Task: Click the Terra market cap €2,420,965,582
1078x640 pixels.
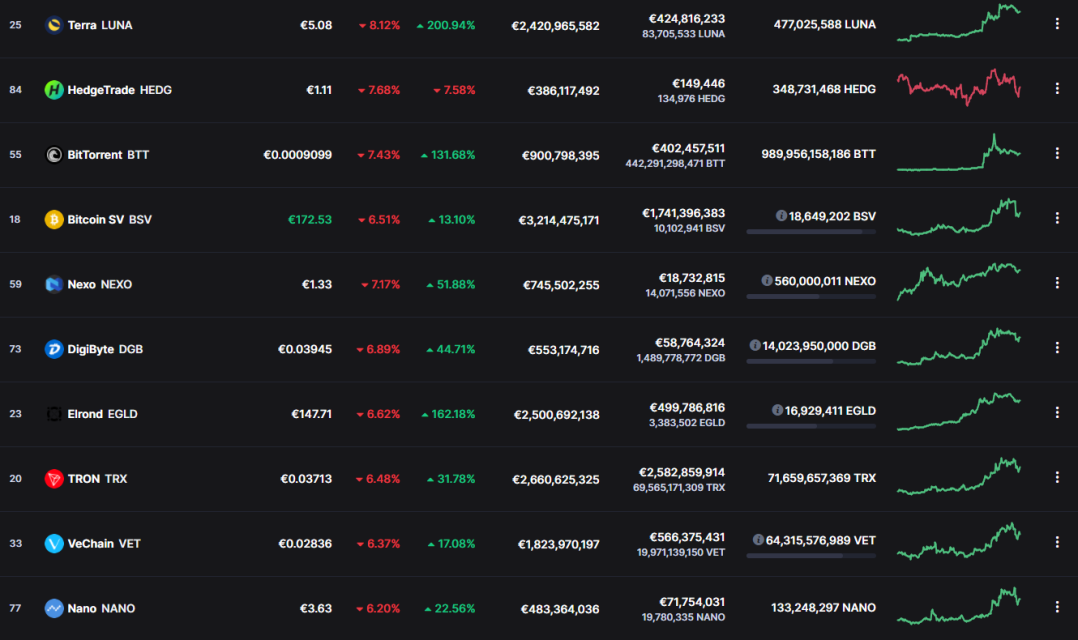Action: click(555, 26)
